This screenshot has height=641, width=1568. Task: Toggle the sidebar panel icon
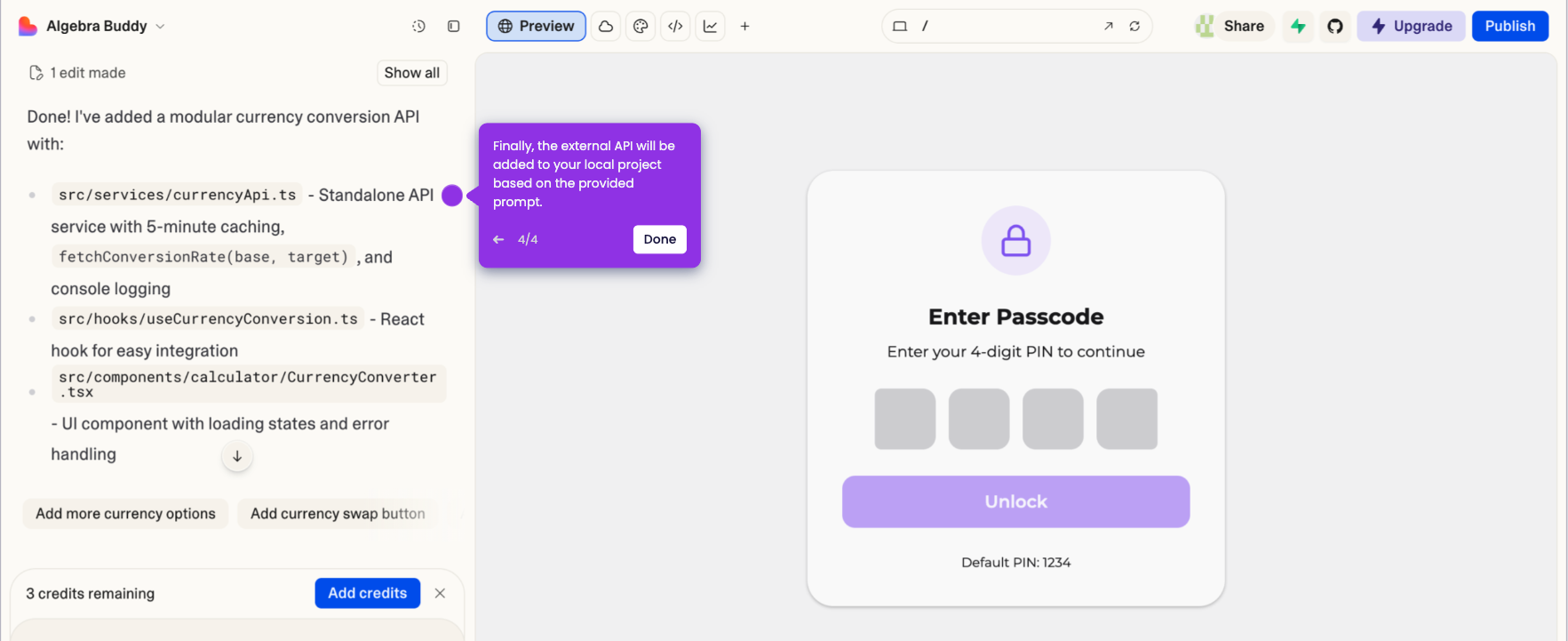tap(454, 27)
